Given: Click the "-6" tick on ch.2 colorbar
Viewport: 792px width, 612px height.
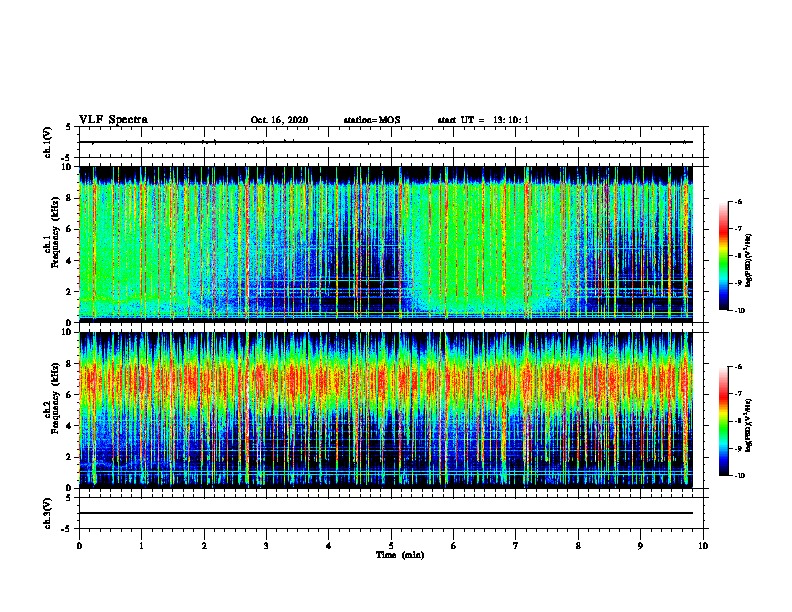Looking at the screenshot, I should coord(738,367).
